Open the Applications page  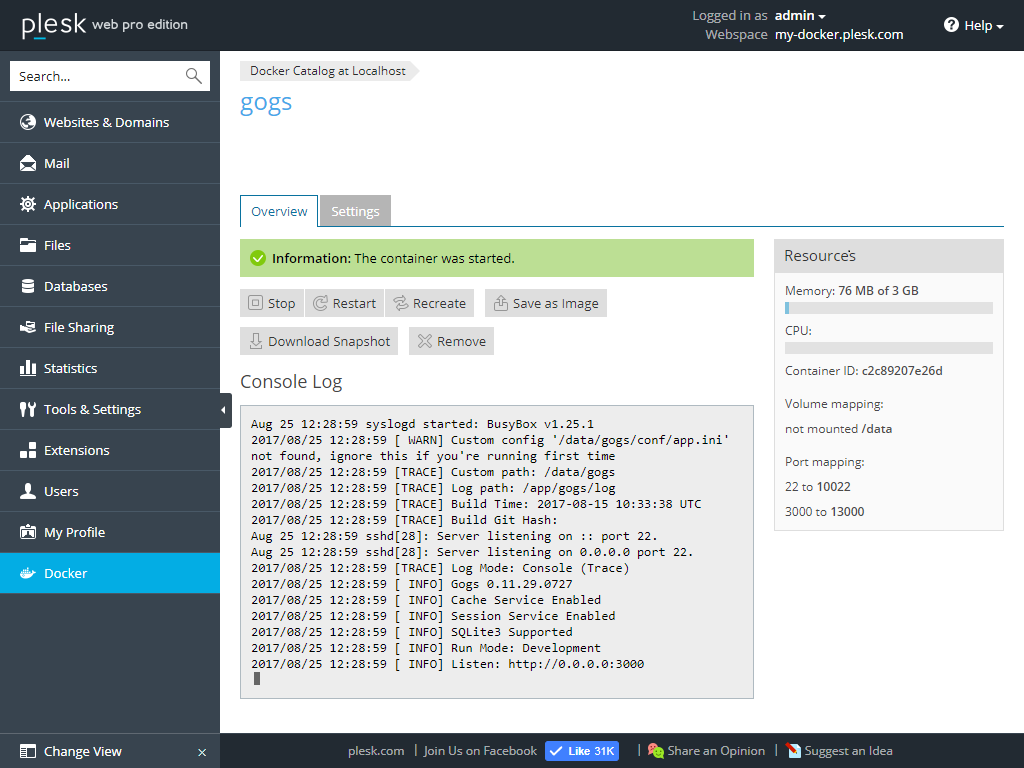click(110, 204)
